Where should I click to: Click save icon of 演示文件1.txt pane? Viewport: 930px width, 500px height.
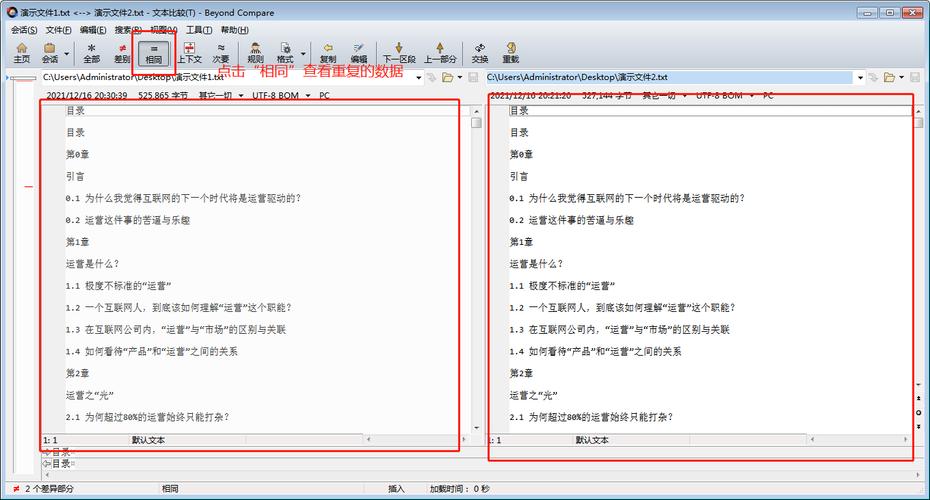(x=473, y=77)
